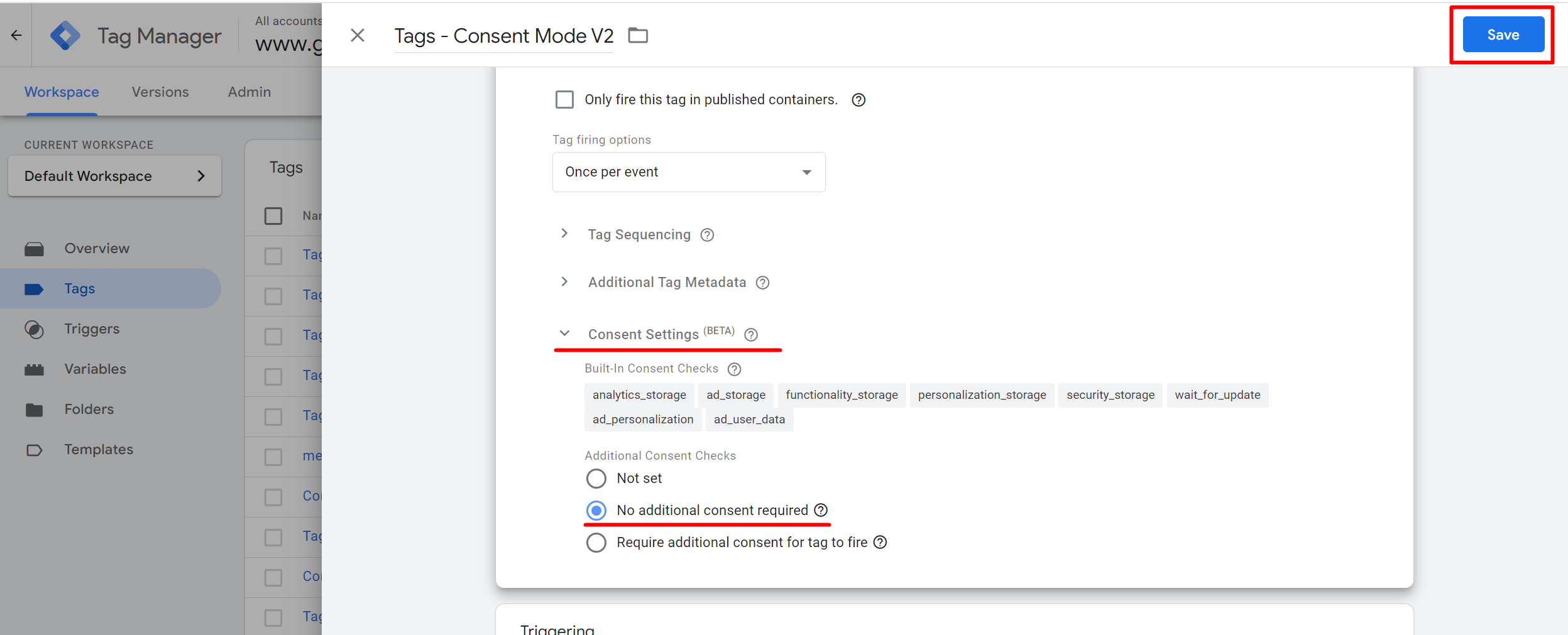Click the back arrow icon
1568x635 pixels.
click(16, 36)
